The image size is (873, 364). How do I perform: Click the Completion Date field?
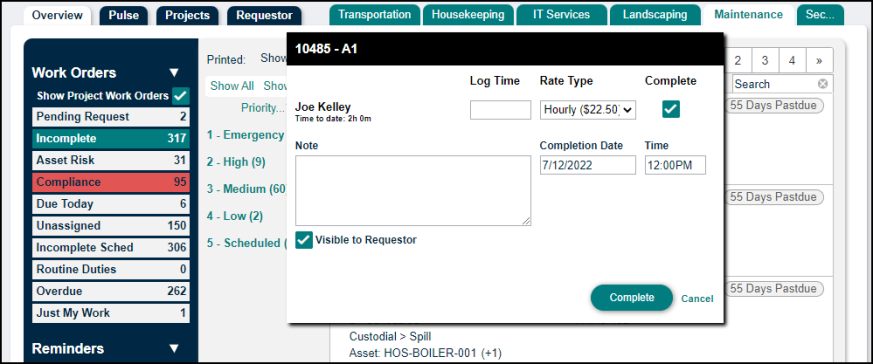pyautogui.click(x=587, y=165)
